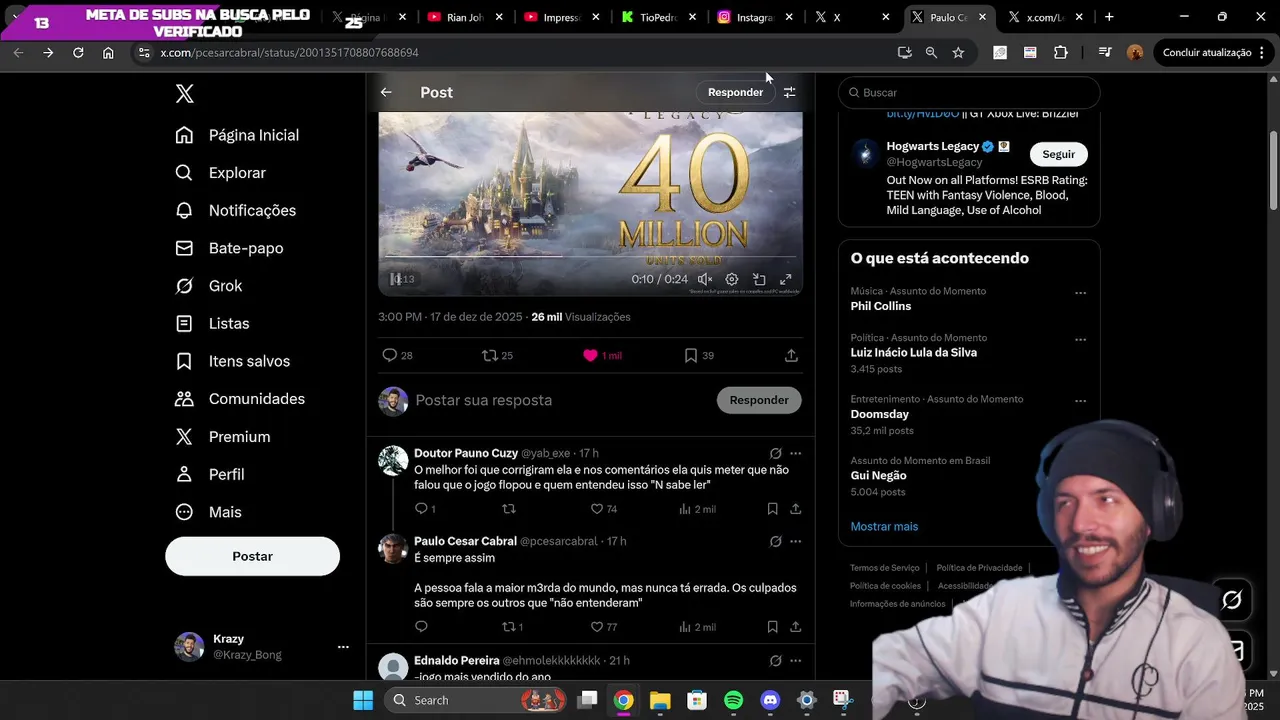
Task: Click 26 mil Visualizações link
Action: click(x=581, y=317)
